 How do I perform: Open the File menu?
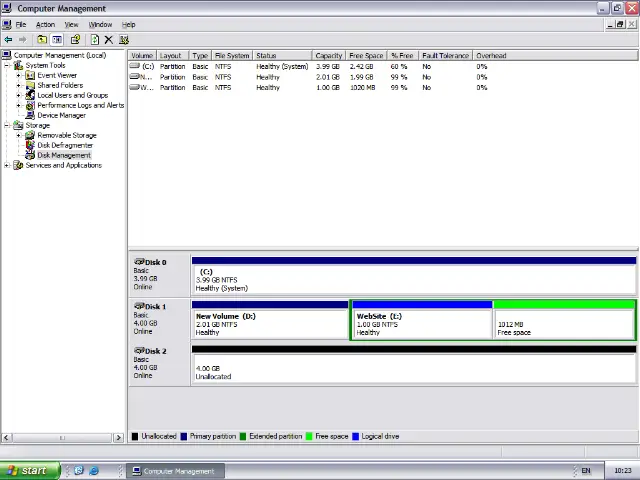[21, 24]
